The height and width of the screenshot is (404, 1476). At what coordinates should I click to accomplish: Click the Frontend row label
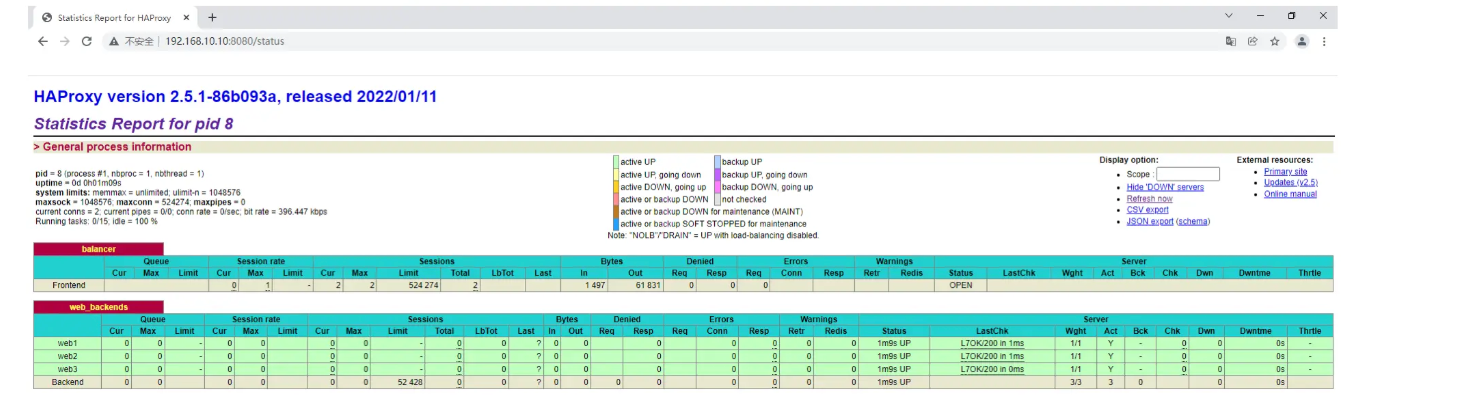(68, 285)
